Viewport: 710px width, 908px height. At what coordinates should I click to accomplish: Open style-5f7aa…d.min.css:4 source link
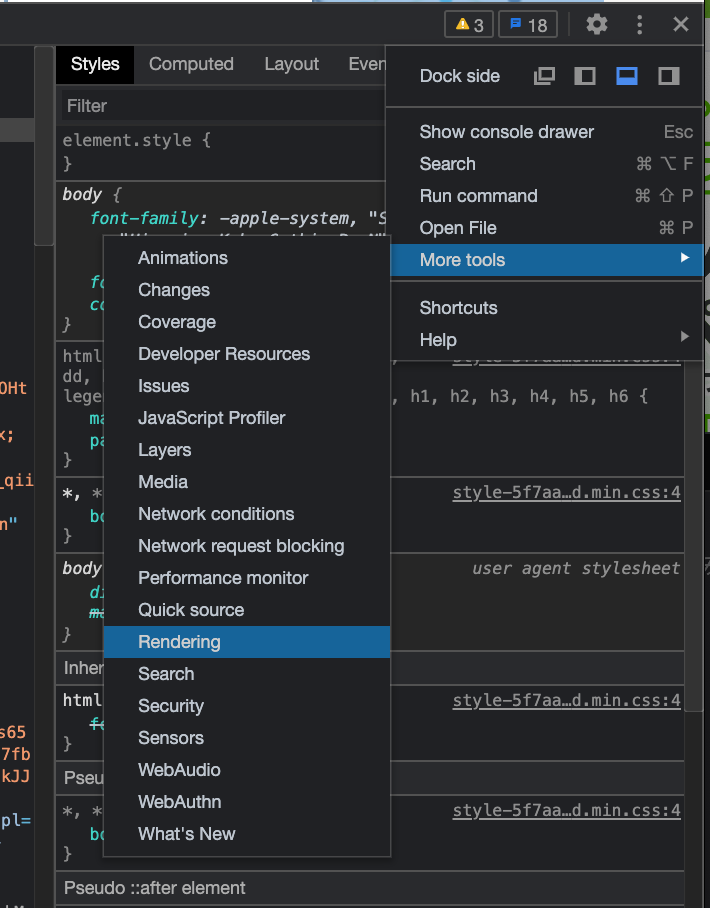pos(566,492)
